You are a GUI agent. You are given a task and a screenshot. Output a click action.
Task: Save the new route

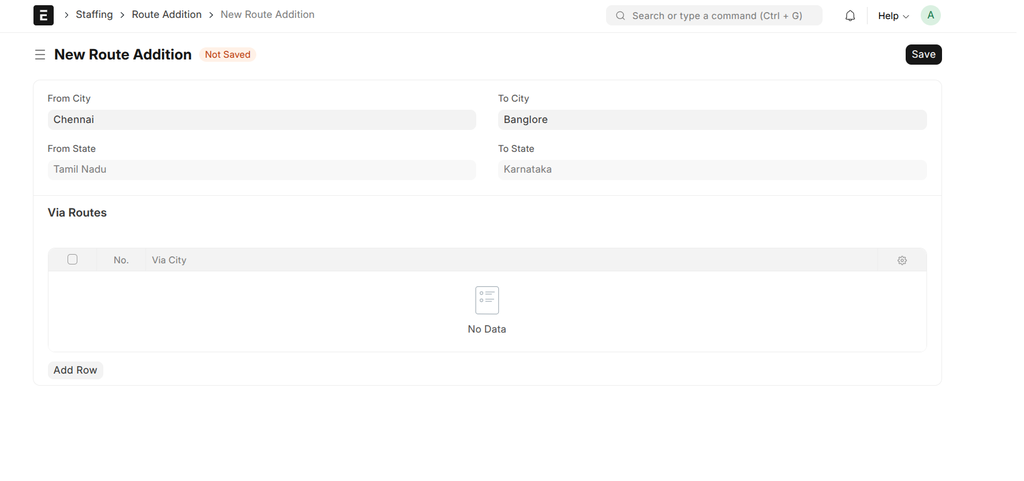tap(923, 54)
